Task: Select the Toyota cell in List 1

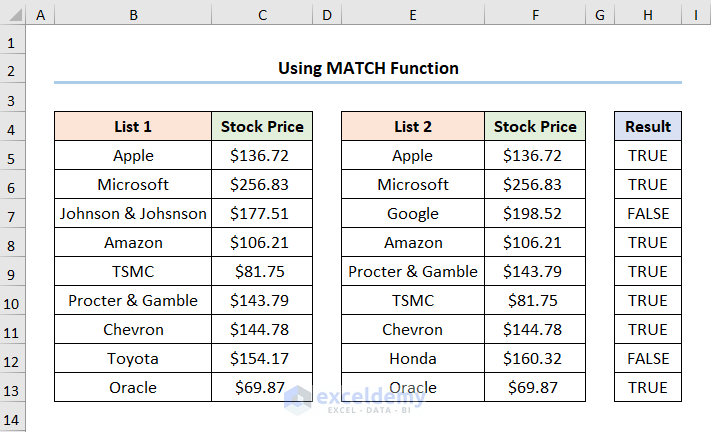Action: pyautogui.click(x=133, y=359)
